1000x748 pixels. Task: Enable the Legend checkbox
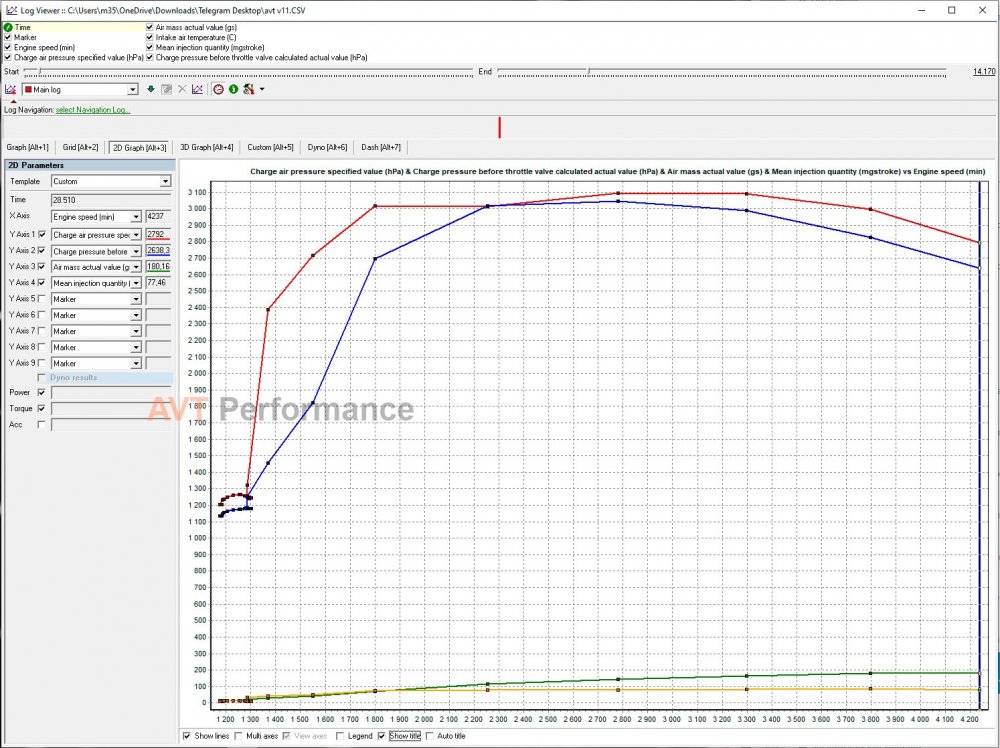(x=339, y=736)
